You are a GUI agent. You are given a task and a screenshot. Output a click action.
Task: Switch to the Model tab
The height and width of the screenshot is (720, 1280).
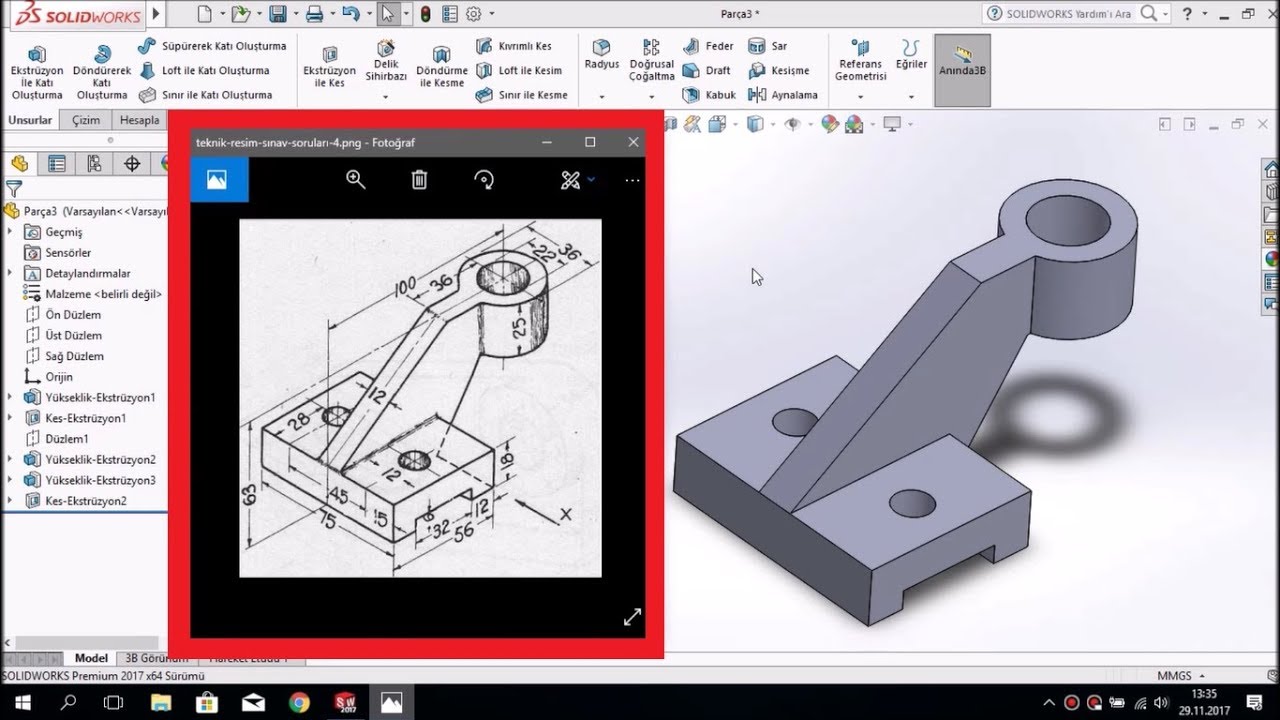pyautogui.click(x=91, y=658)
